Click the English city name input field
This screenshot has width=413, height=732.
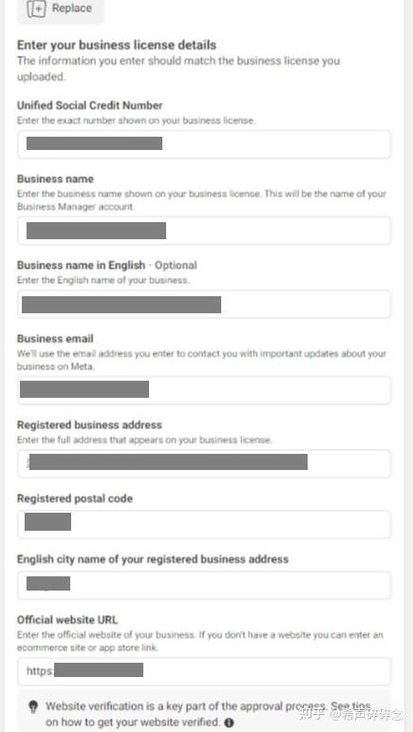click(x=204, y=585)
